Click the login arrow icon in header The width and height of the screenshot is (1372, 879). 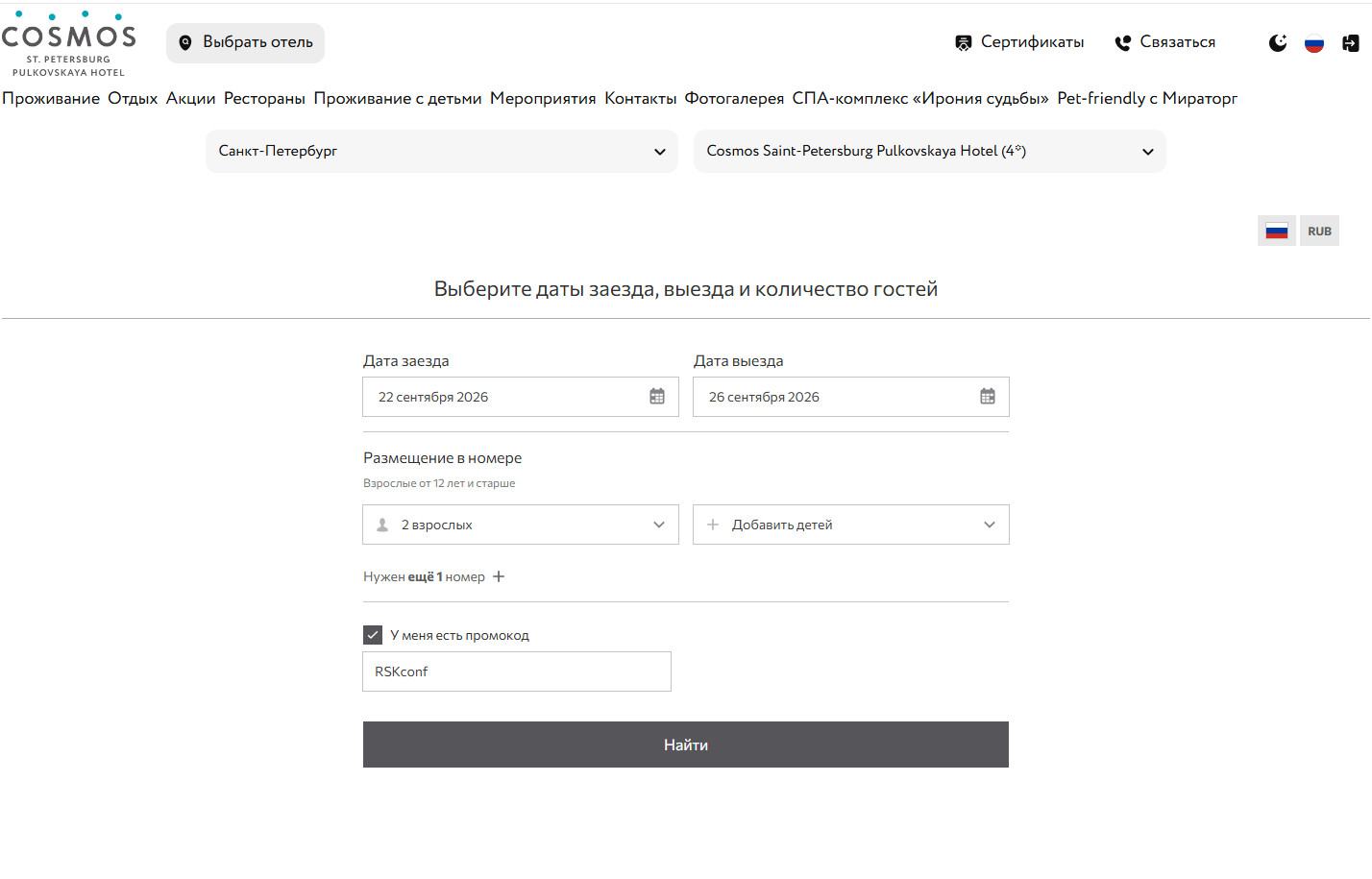click(x=1351, y=43)
